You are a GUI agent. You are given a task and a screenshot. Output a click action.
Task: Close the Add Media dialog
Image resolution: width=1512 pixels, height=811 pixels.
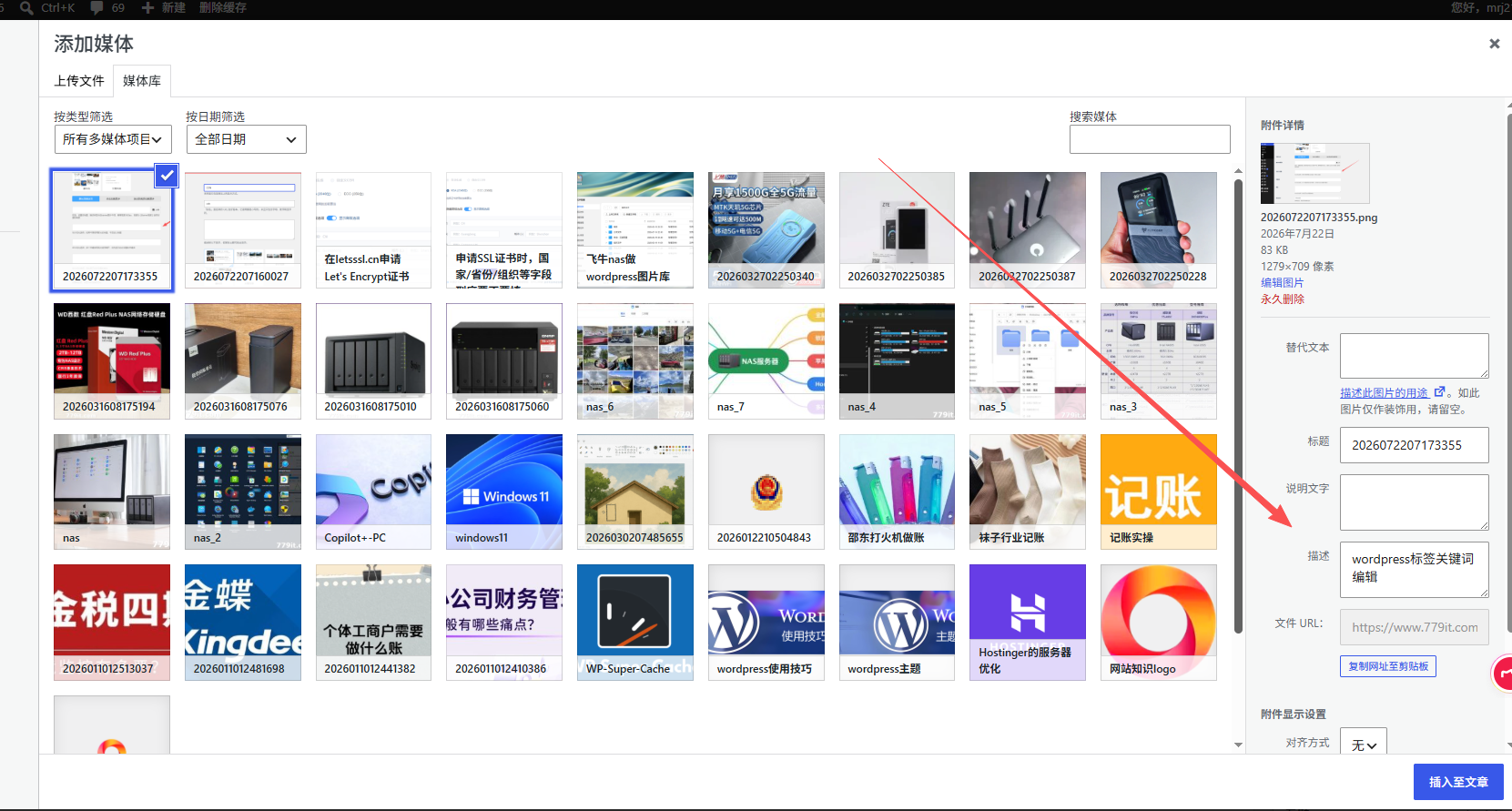click(x=1494, y=44)
